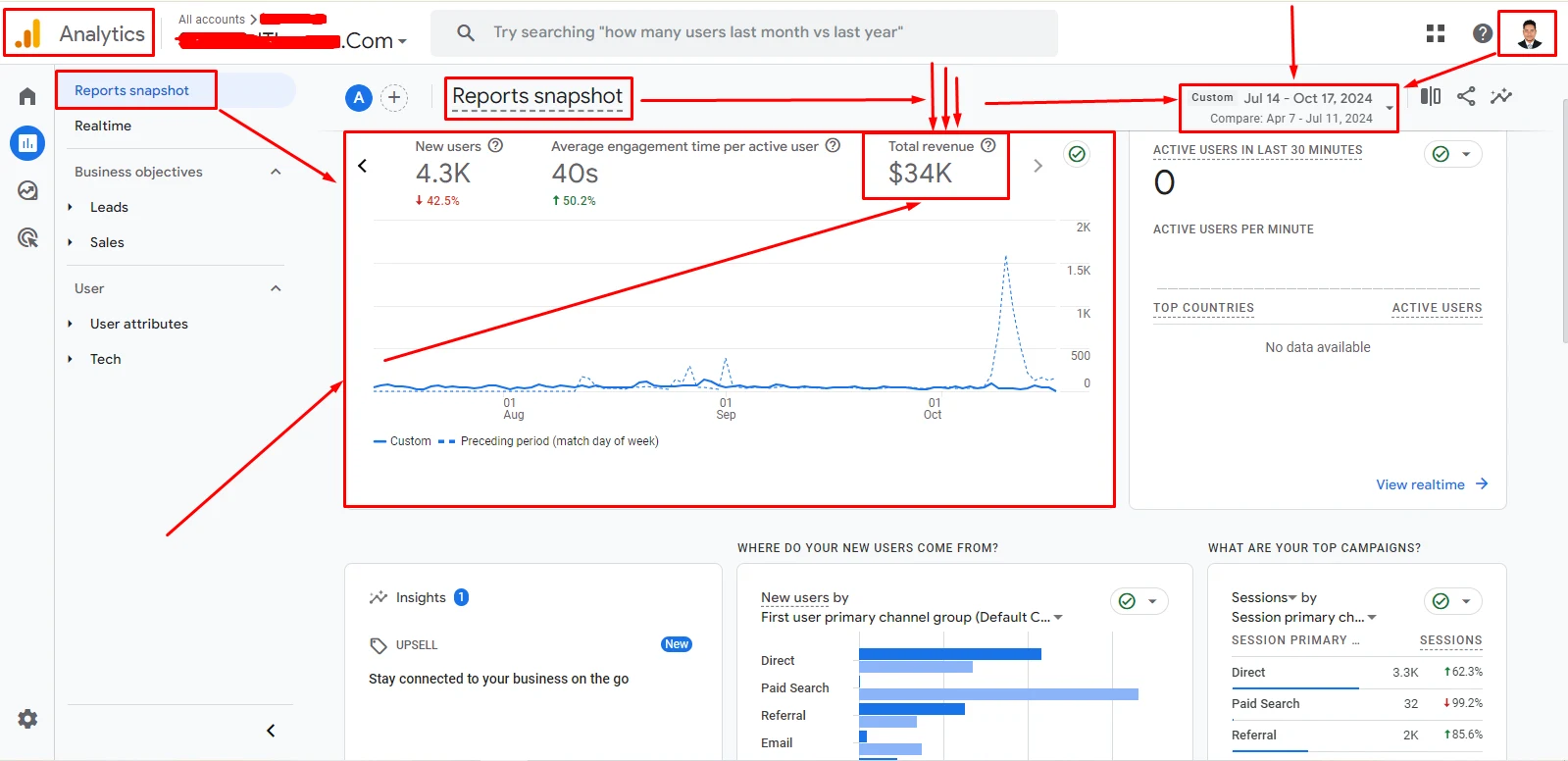This screenshot has width=1568, height=761.
Task: Show previous metrics with left chevron
Action: [363, 166]
